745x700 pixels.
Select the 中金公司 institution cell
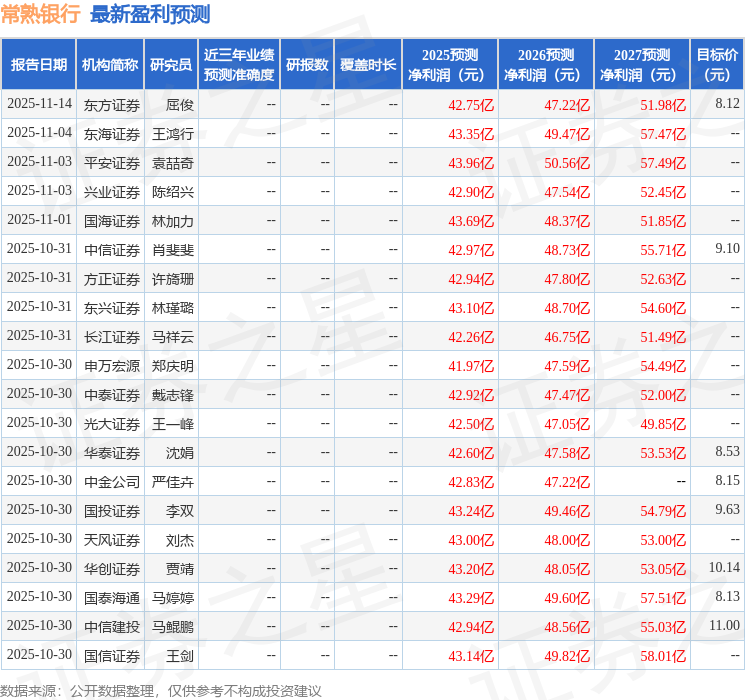click(111, 481)
